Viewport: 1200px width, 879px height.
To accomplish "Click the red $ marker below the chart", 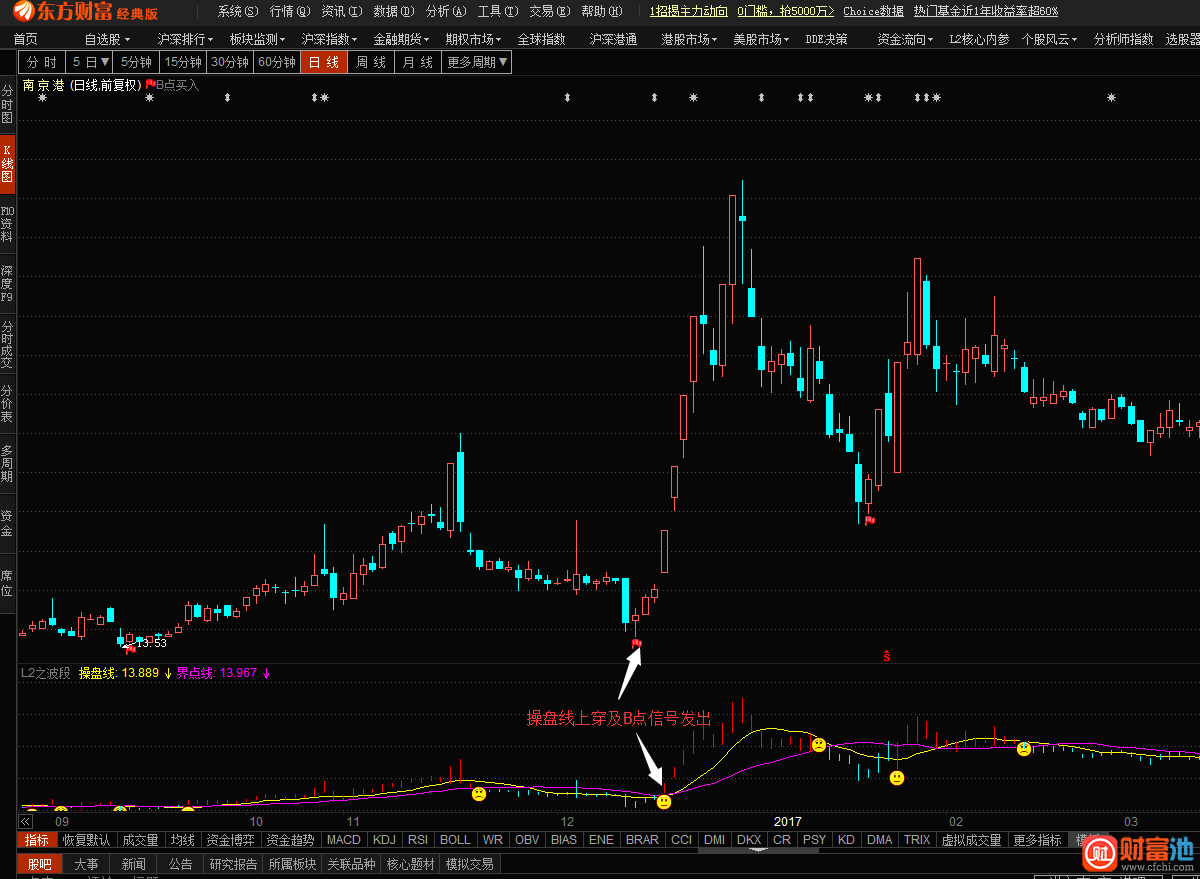I will (x=887, y=656).
